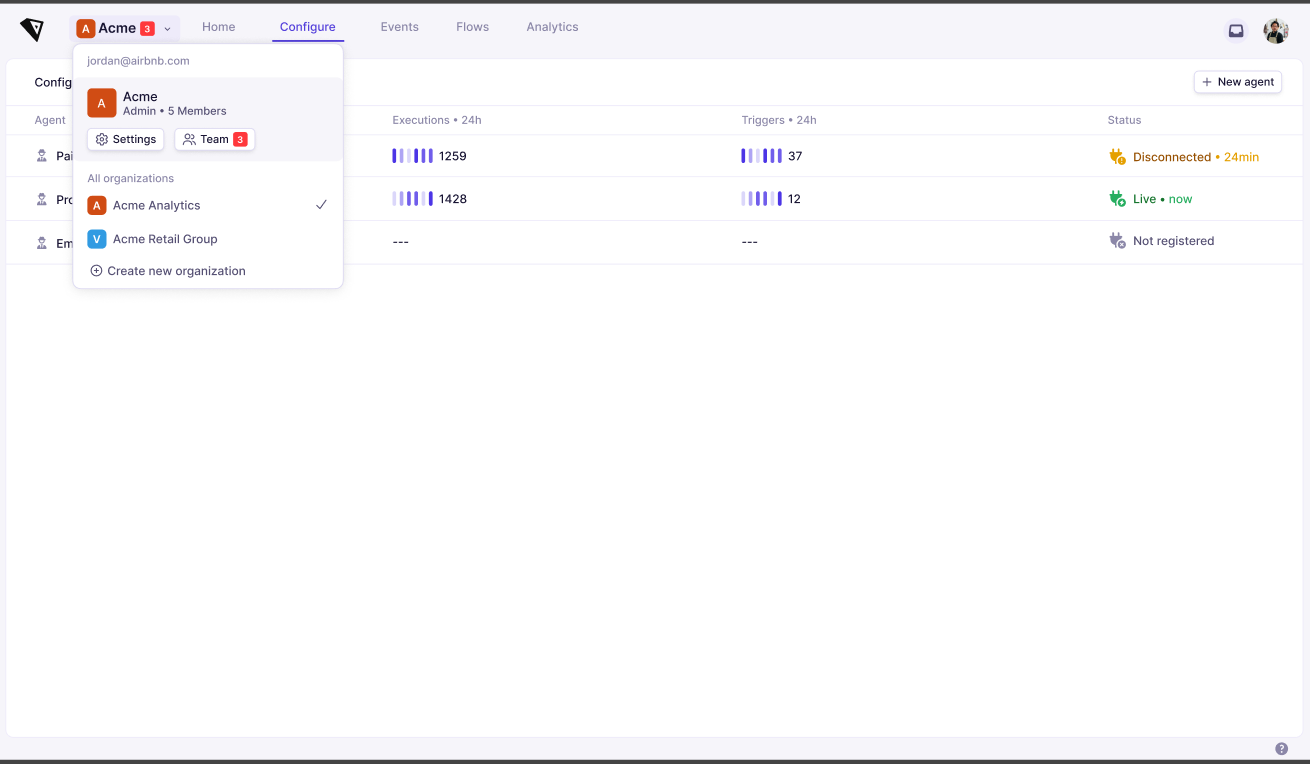Image resolution: width=1310 pixels, height=764 pixels.
Task: Click the Disconnected plug status icon
Action: (x=1117, y=157)
